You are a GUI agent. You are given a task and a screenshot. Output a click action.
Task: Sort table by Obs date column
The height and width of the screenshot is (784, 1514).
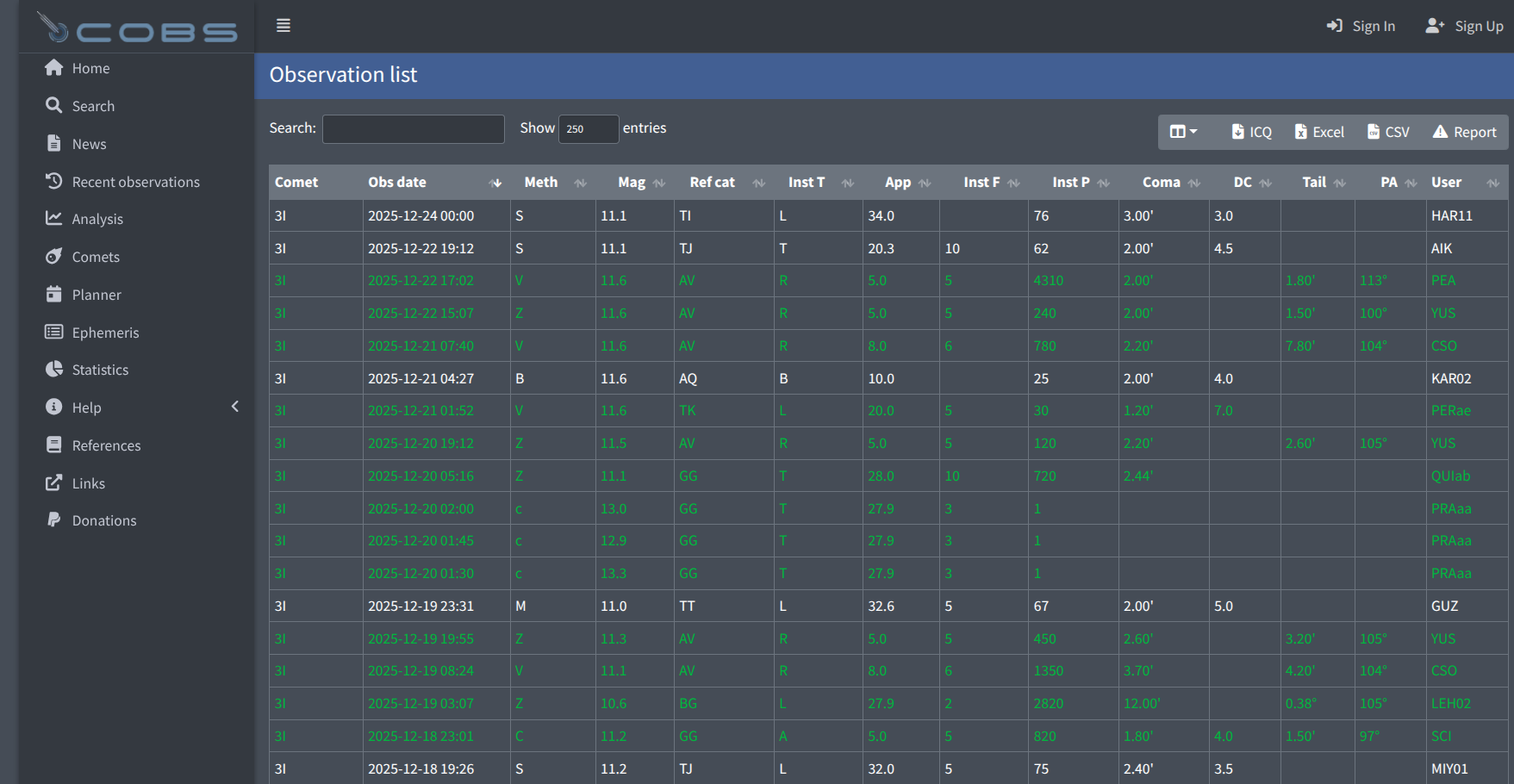coord(436,182)
